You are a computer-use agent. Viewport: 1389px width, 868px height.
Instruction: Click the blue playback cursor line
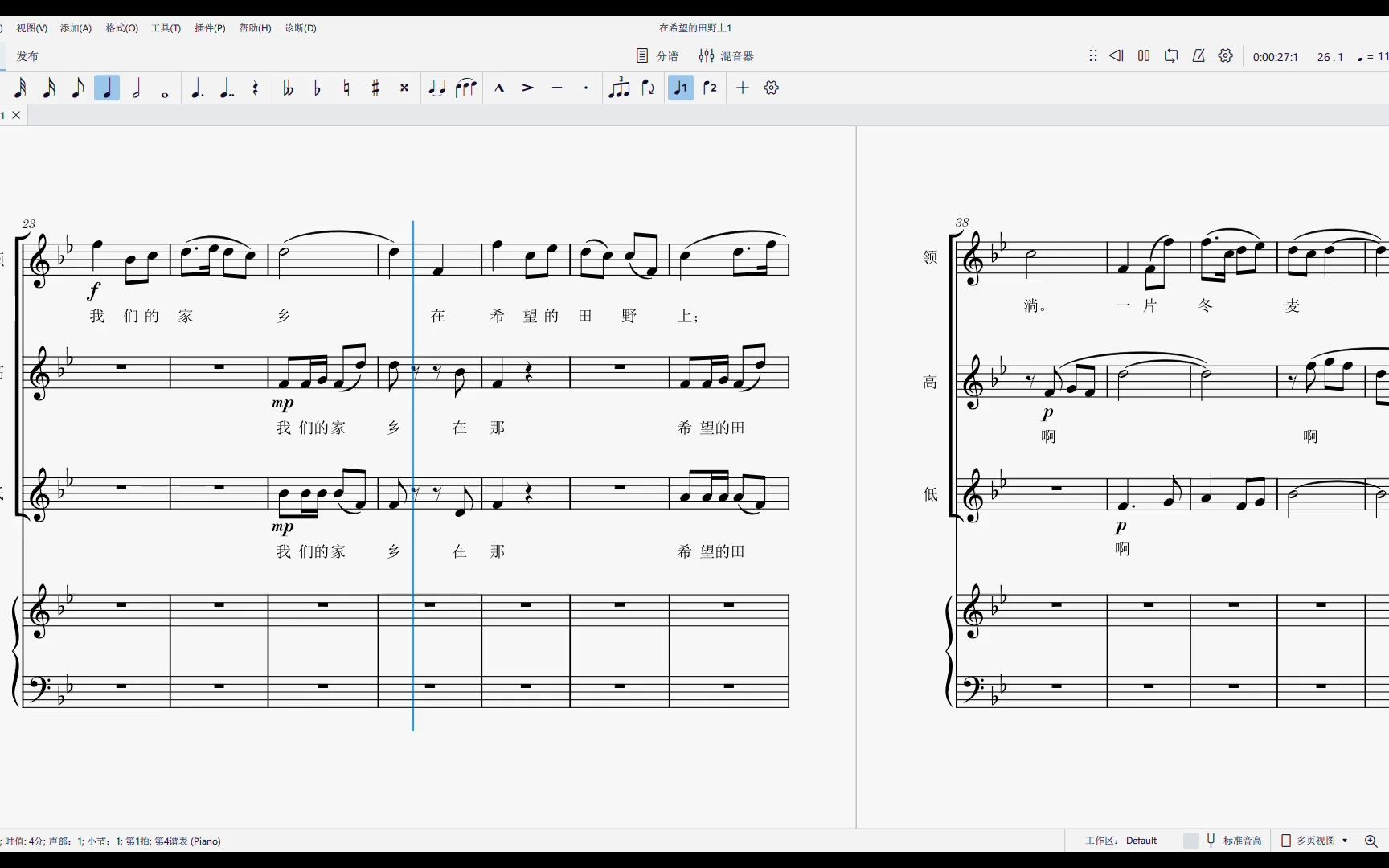(x=413, y=474)
